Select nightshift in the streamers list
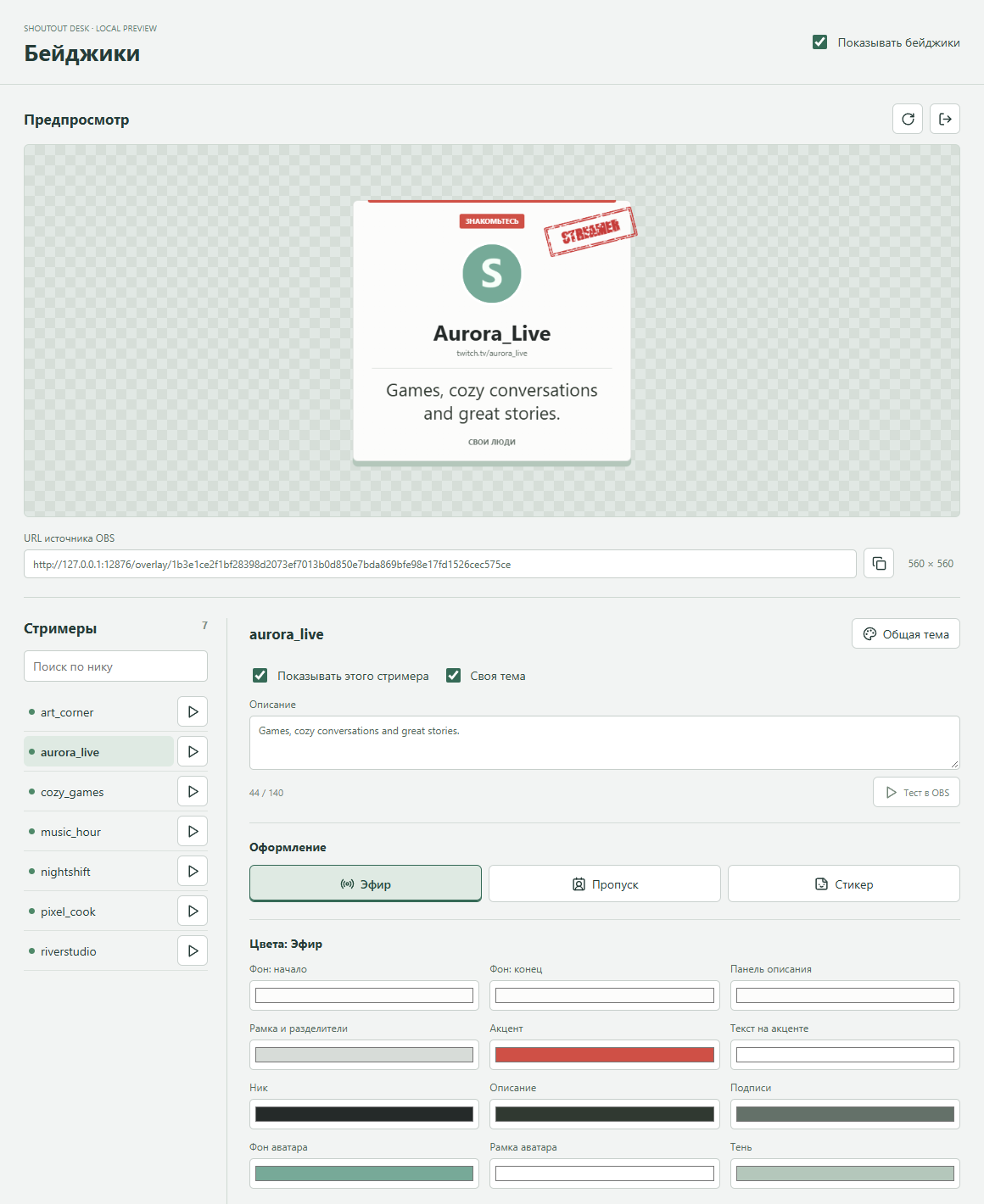Viewport: 984px width, 1204px height. (98, 872)
